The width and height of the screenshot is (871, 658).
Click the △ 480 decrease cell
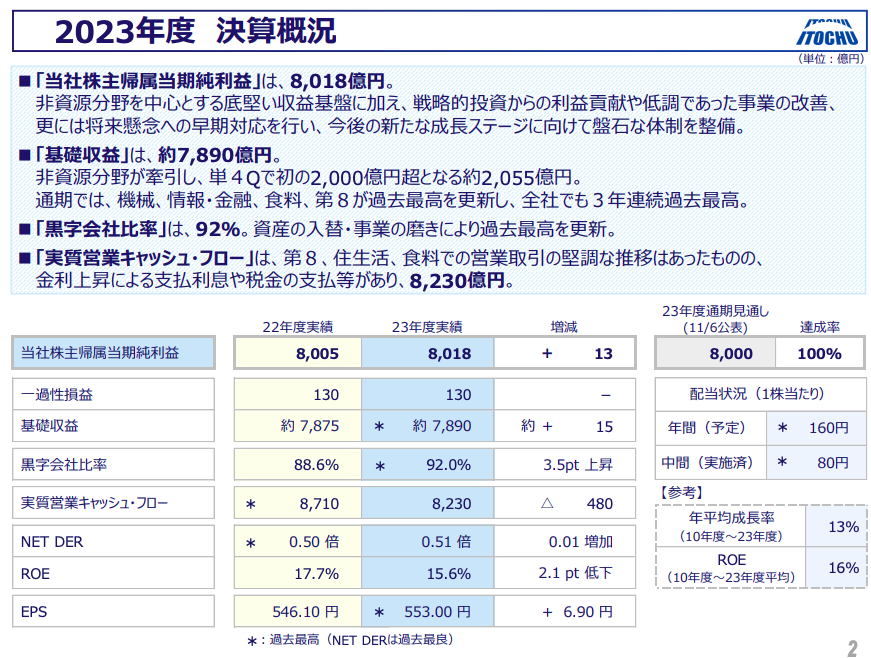tap(564, 503)
